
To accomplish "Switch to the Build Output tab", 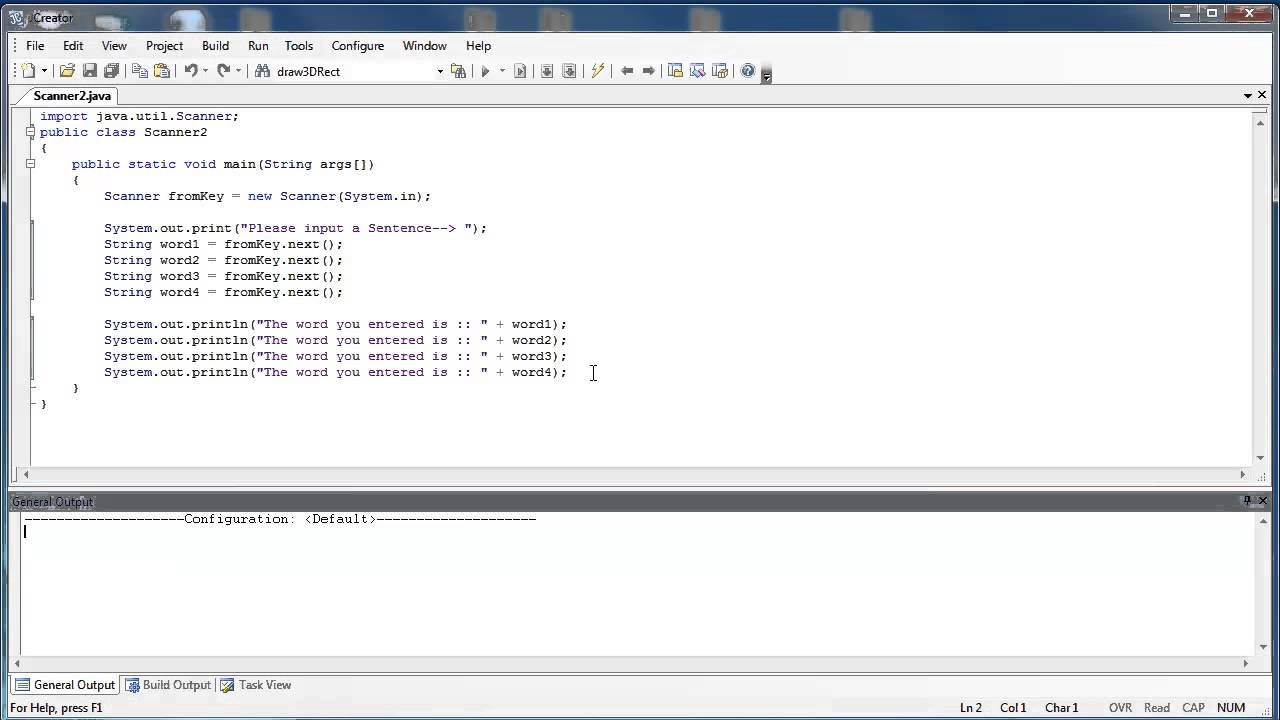I will point(167,685).
